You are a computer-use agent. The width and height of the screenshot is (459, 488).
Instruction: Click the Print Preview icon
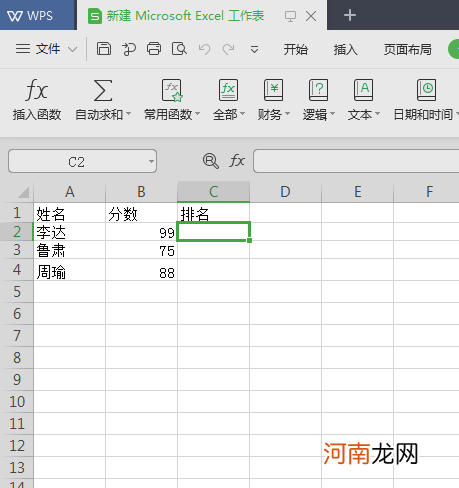(179, 49)
